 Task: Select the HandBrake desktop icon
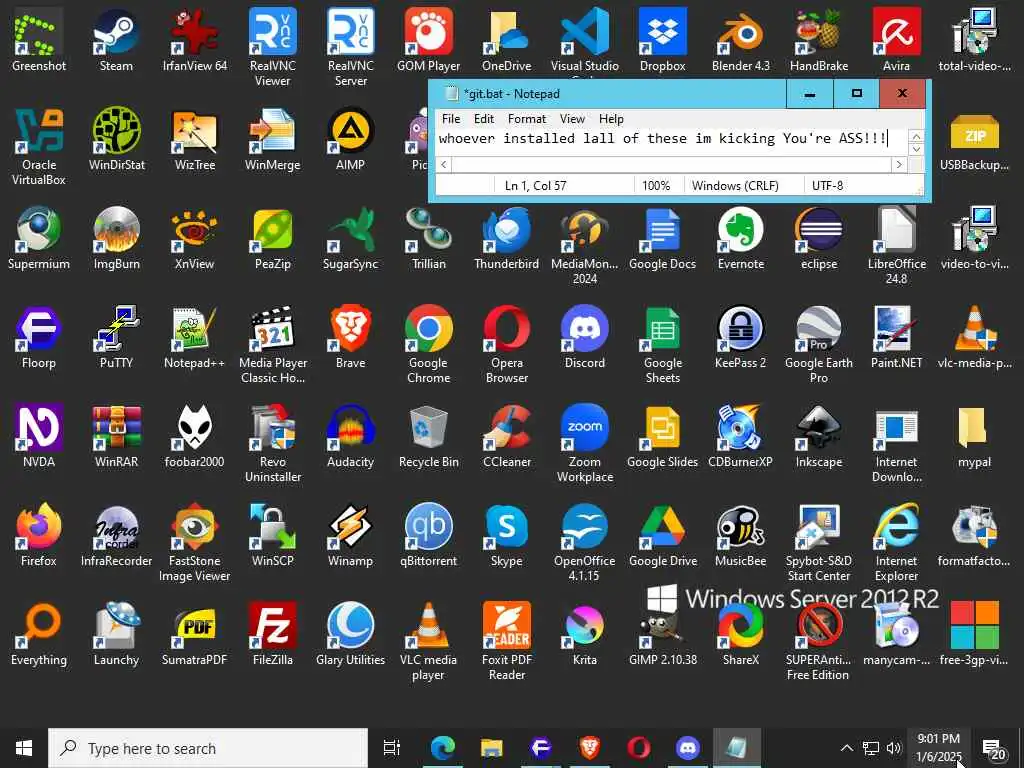818,39
